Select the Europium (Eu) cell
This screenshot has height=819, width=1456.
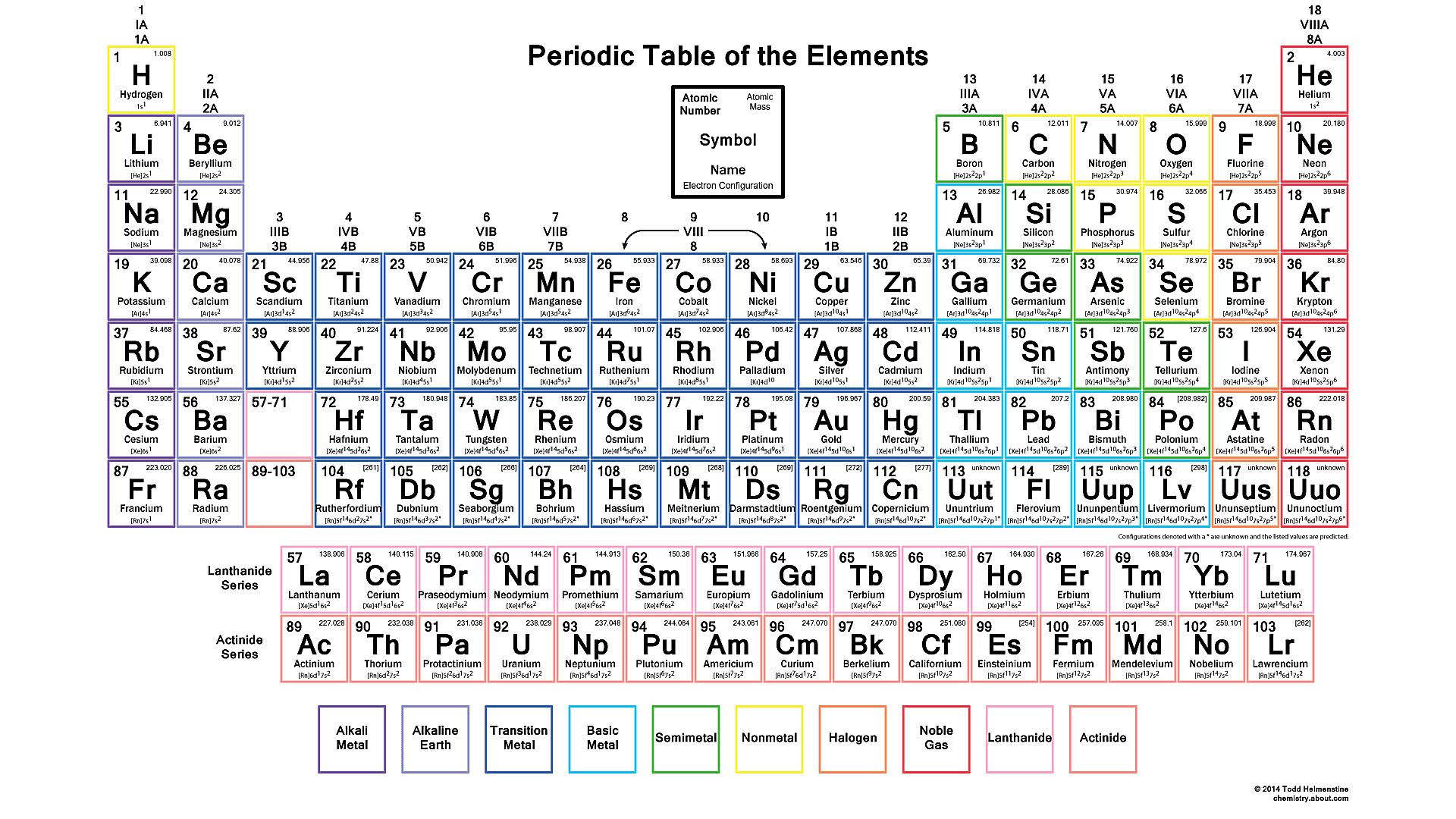[728, 580]
